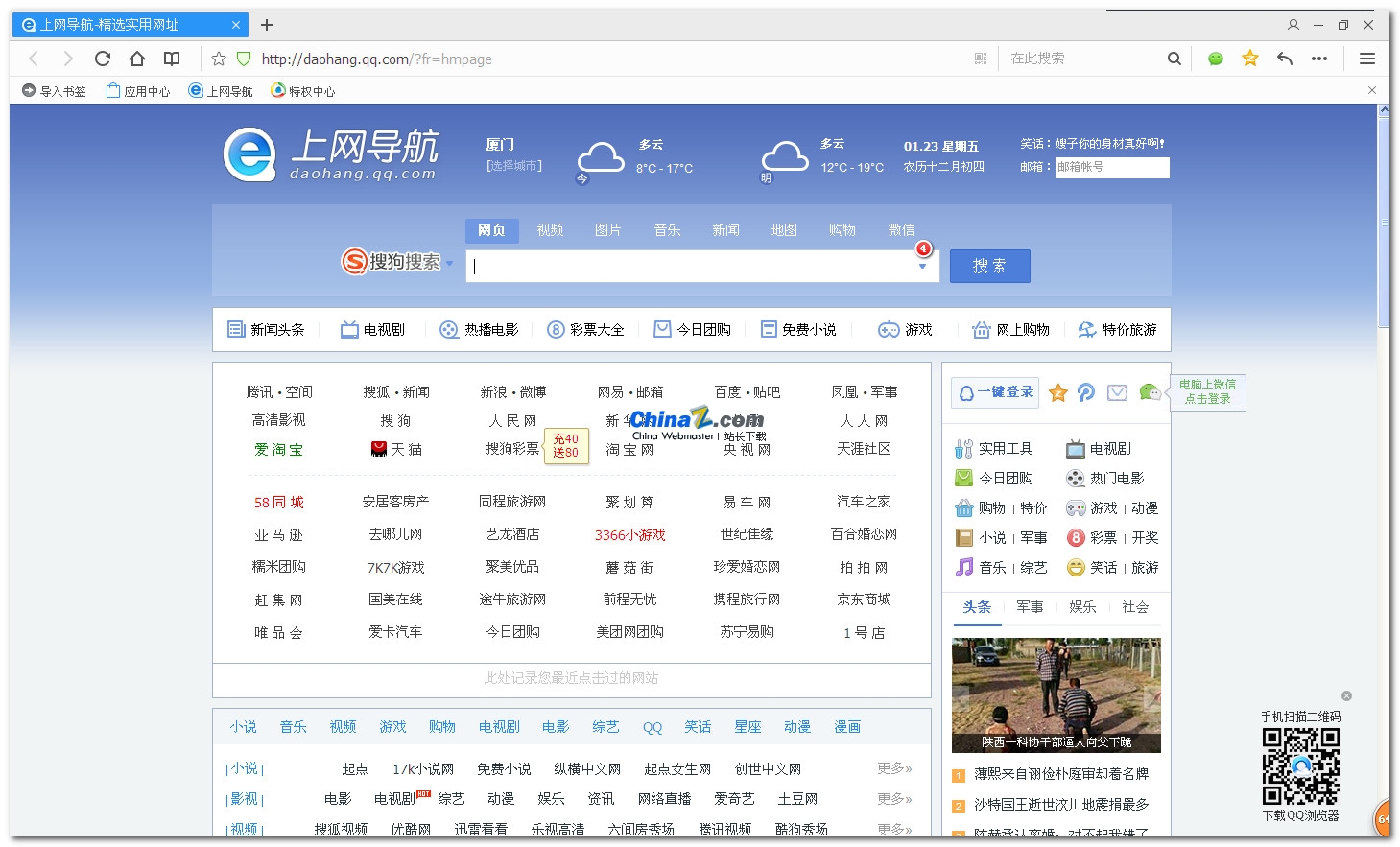Select the 星座 category tab
1400x847 pixels.
tap(747, 726)
